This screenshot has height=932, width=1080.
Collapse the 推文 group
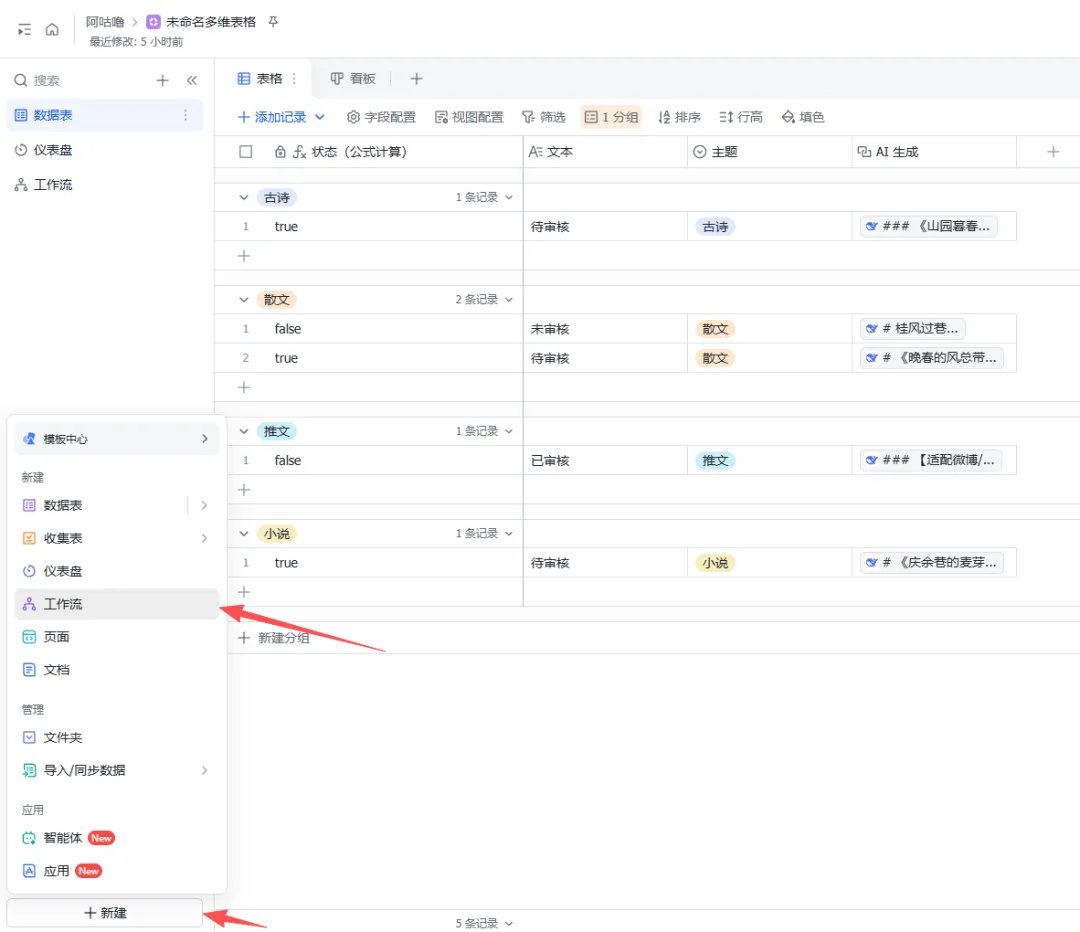(243, 431)
